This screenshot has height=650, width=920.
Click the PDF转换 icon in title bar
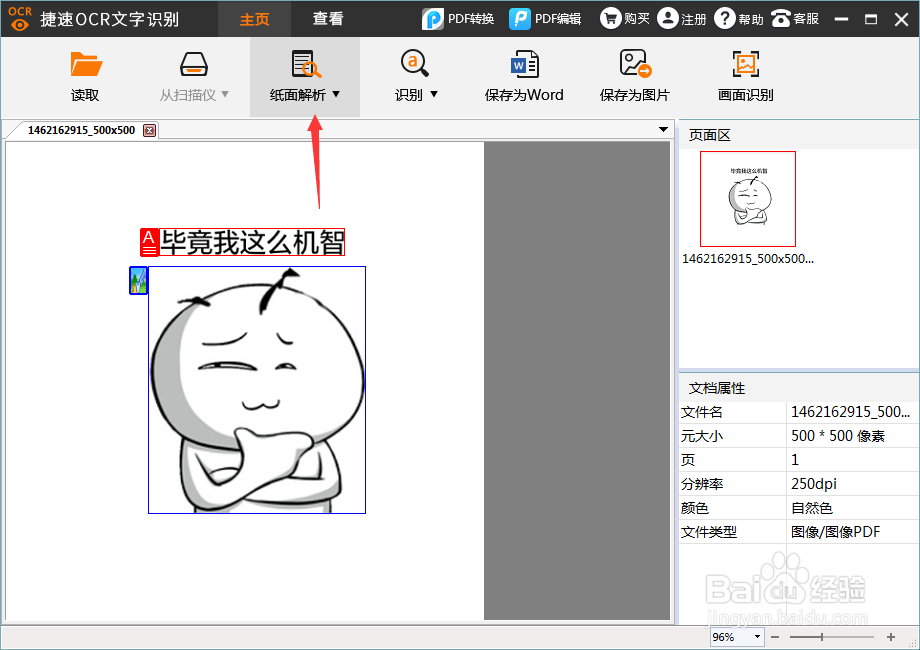pyautogui.click(x=433, y=17)
